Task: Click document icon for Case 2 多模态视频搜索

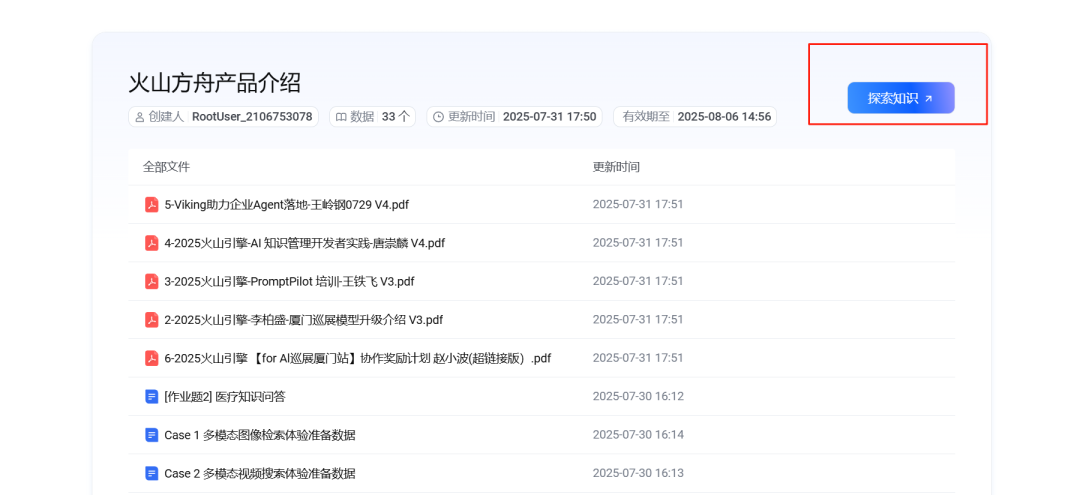Action: point(152,474)
